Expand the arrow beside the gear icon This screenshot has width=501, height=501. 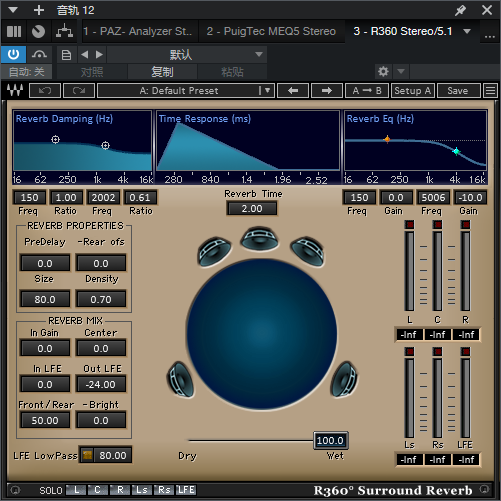[401, 71]
